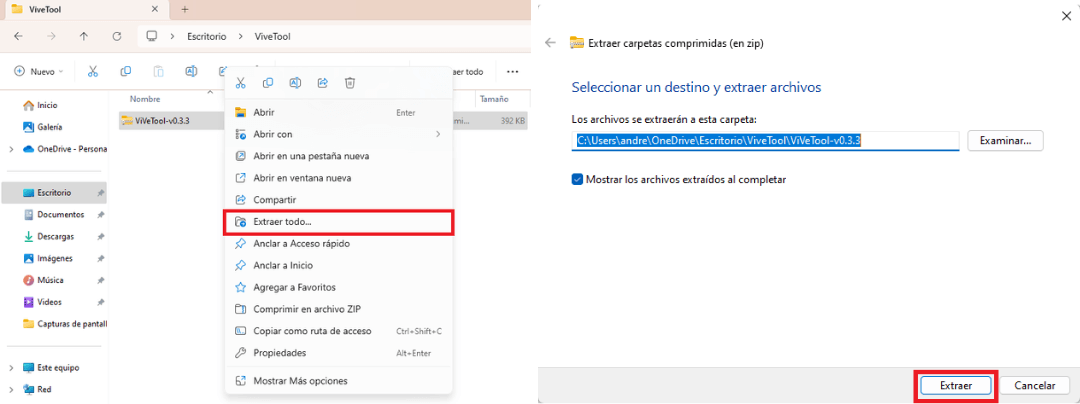Click the Cut icon atop context menu
1080x404 pixels.
[240, 83]
